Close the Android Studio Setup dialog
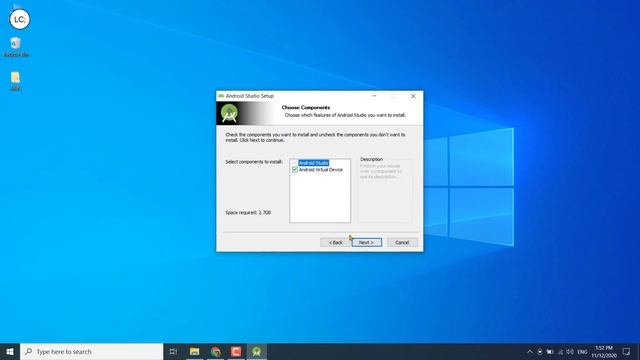640x360 pixels. (413, 96)
